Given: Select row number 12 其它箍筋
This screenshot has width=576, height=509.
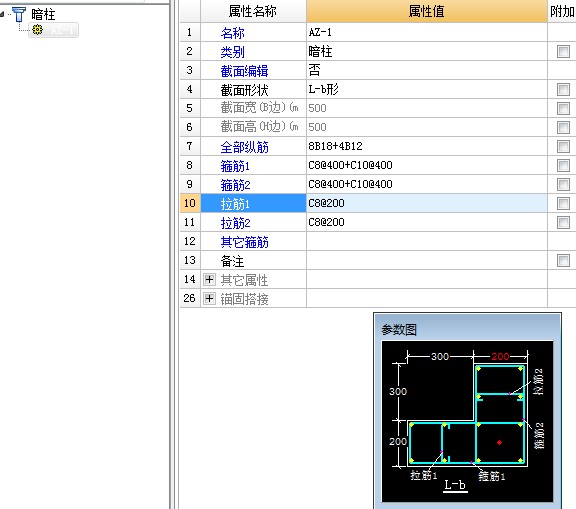Looking at the screenshot, I should [190, 241].
